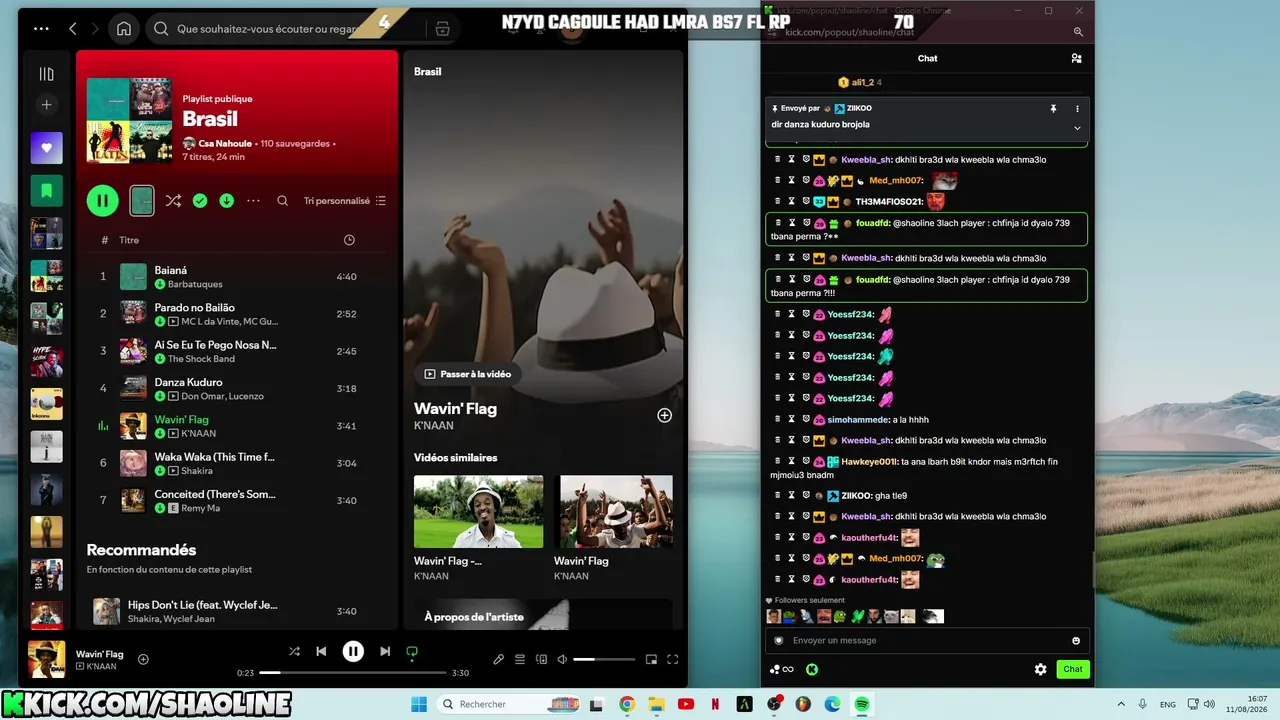Mute the Spotify volume

(562, 659)
